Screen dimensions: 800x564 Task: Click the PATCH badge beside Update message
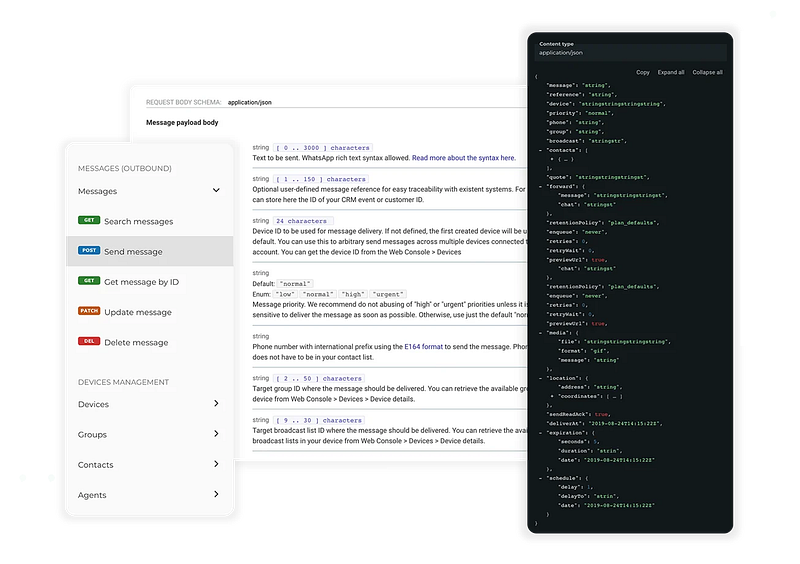click(x=88, y=311)
